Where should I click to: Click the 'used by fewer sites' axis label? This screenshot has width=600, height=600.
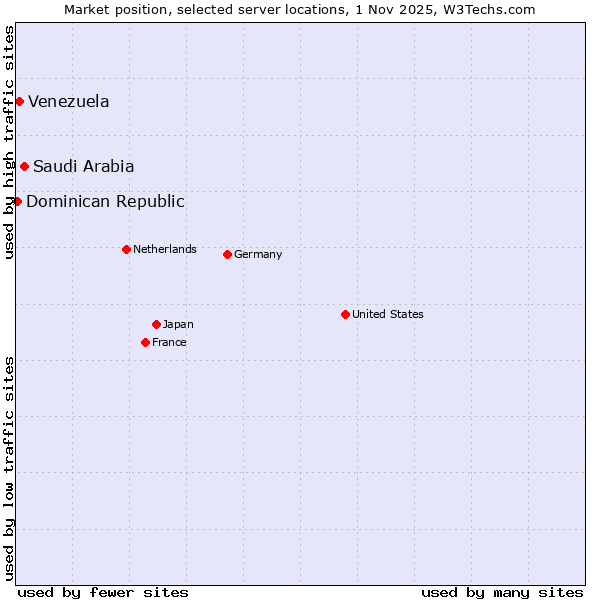103,592
